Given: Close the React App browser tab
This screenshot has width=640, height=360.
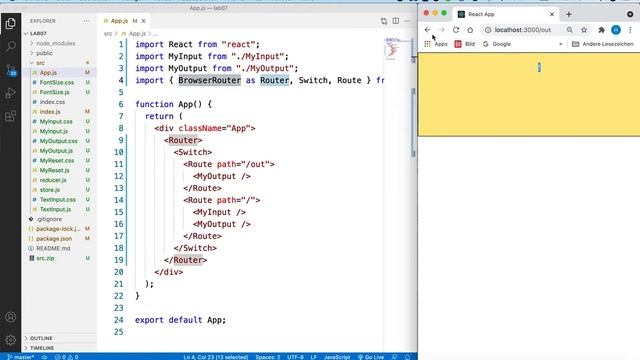Looking at the screenshot, I should click(x=552, y=14).
